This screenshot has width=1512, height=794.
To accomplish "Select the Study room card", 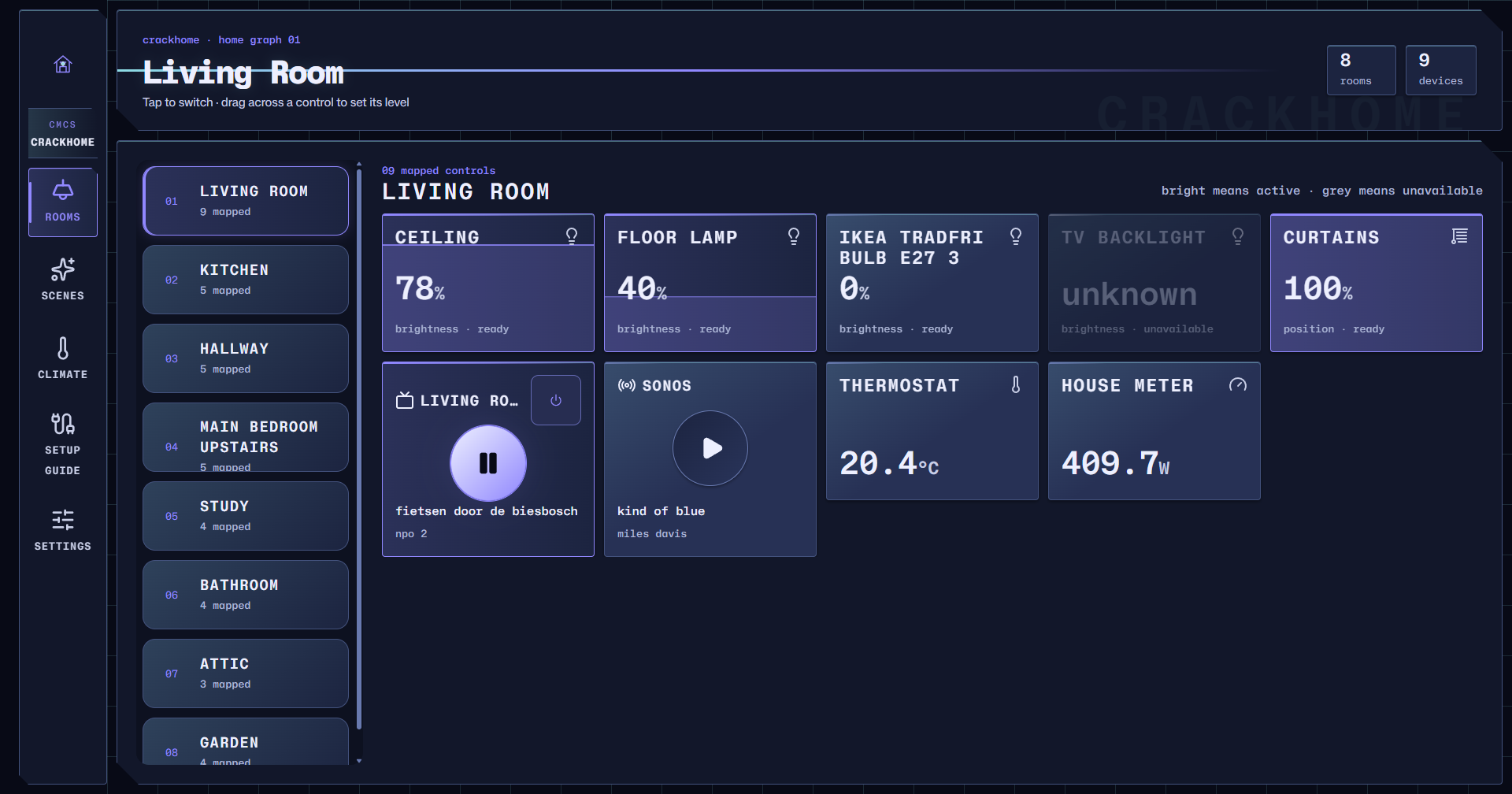I will [246, 516].
